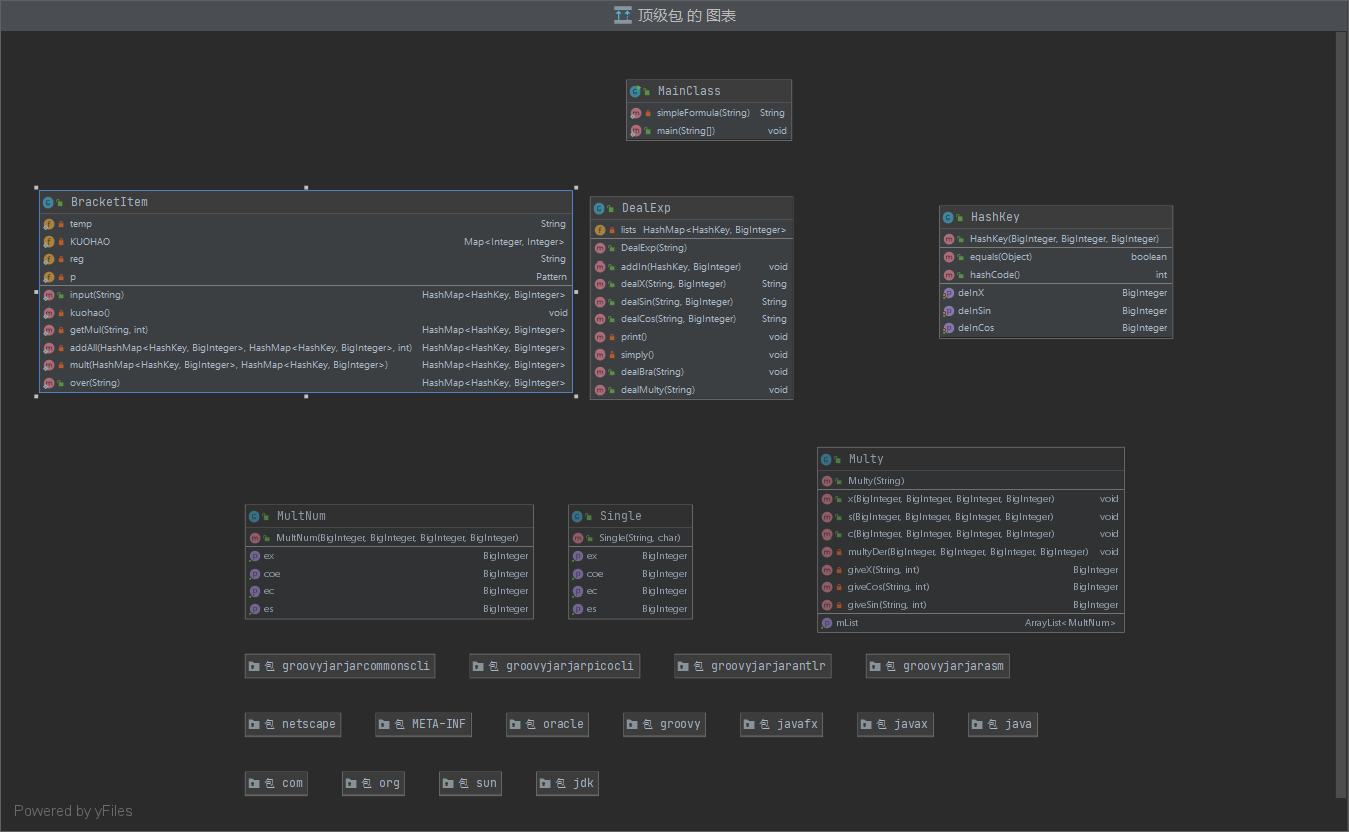Image resolution: width=1349 pixels, height=832 pixels.
Task: Select the KUOHAO field in BracketItem
Action: click(x=306, y=242)
